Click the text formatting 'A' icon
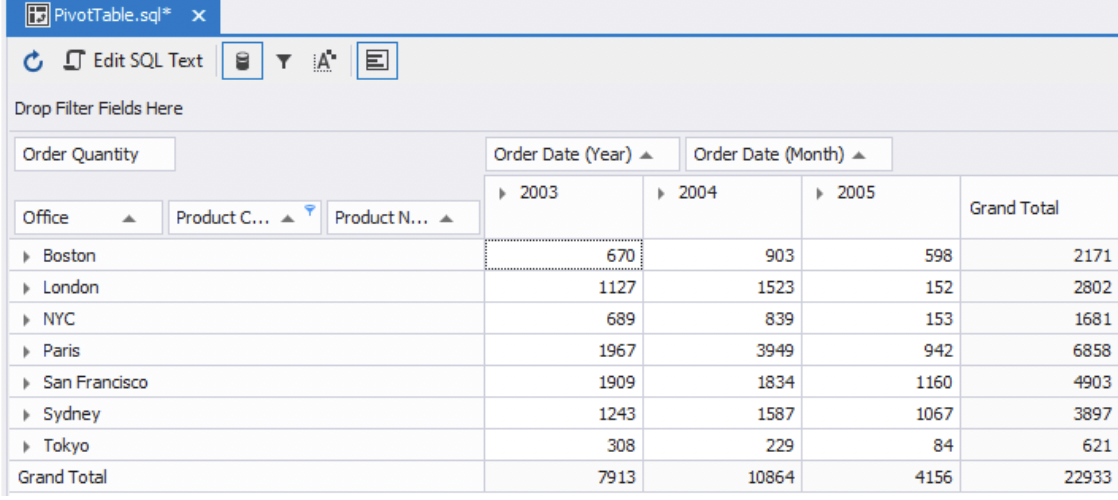This screenshot has height=500, width=1118. pos(323,62)
